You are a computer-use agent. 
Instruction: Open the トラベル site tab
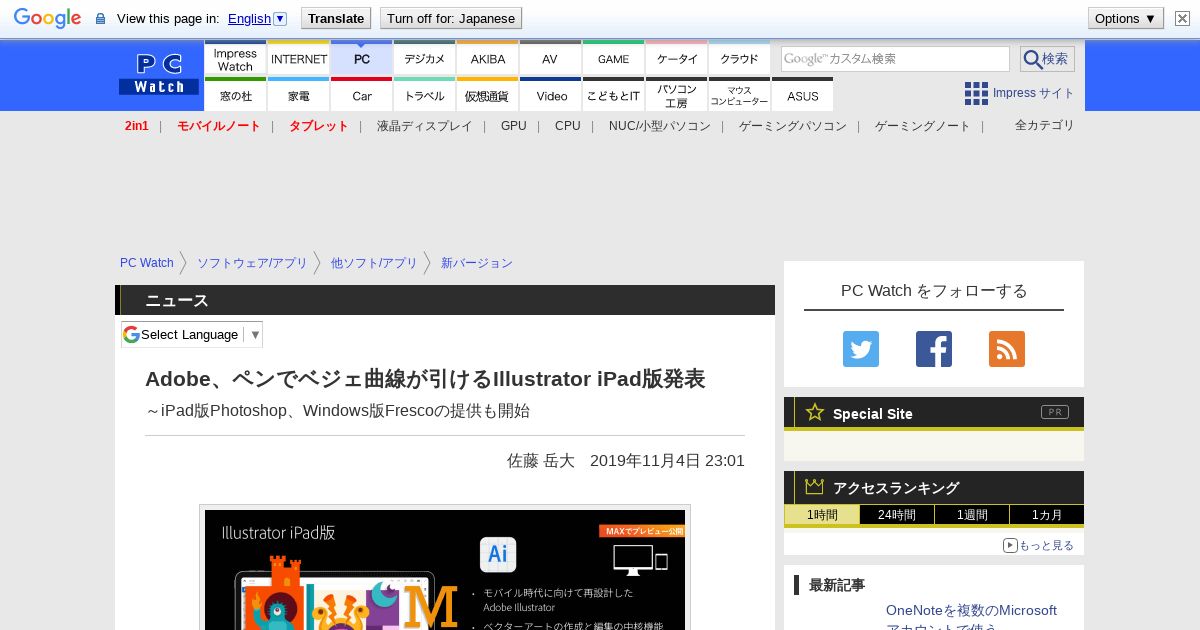click(425, 95)
